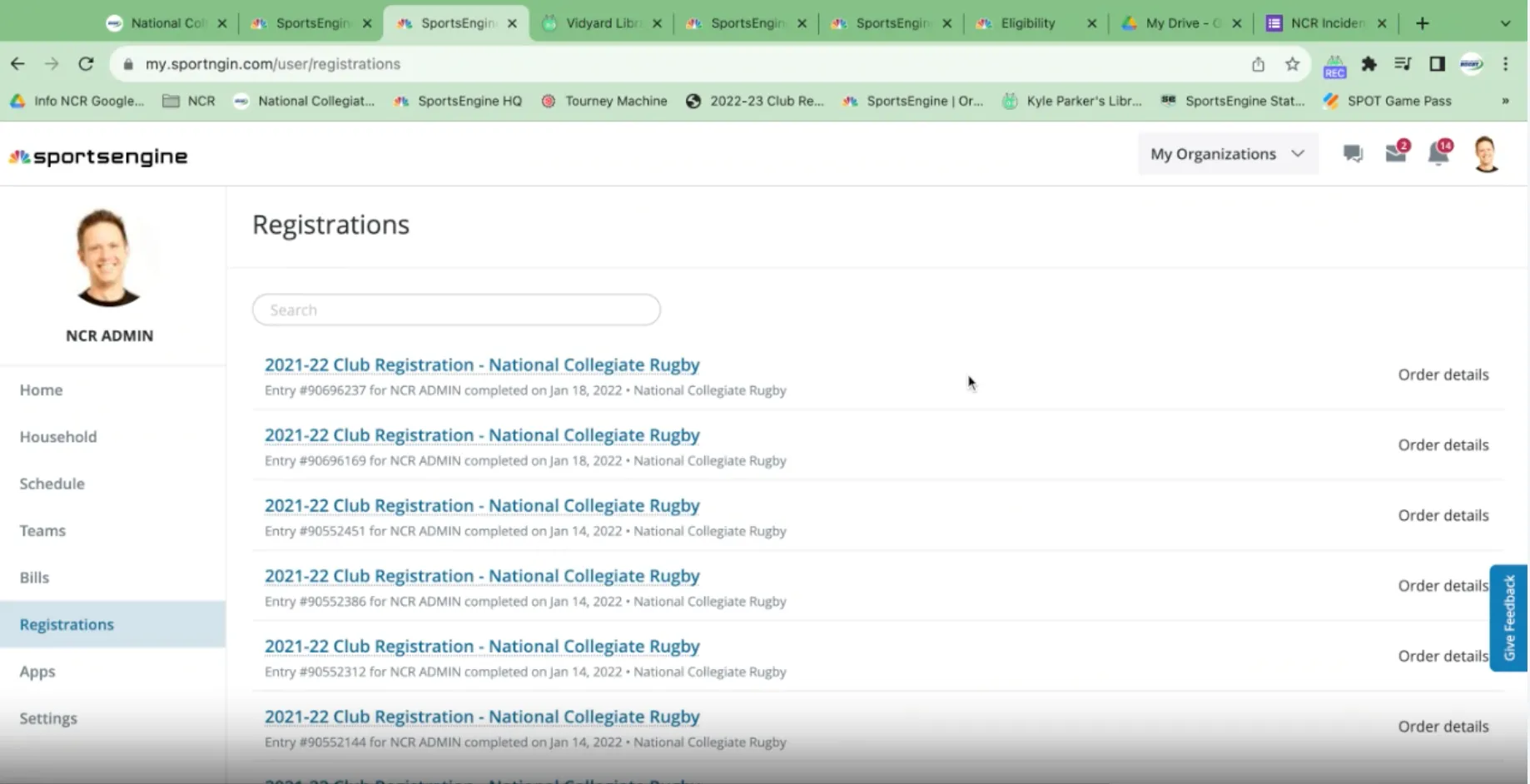This screenshot has height=784, width=1530.
Task: Open the Chrome profile avatar in the toolbar
Action: [x=1471, y=64]
